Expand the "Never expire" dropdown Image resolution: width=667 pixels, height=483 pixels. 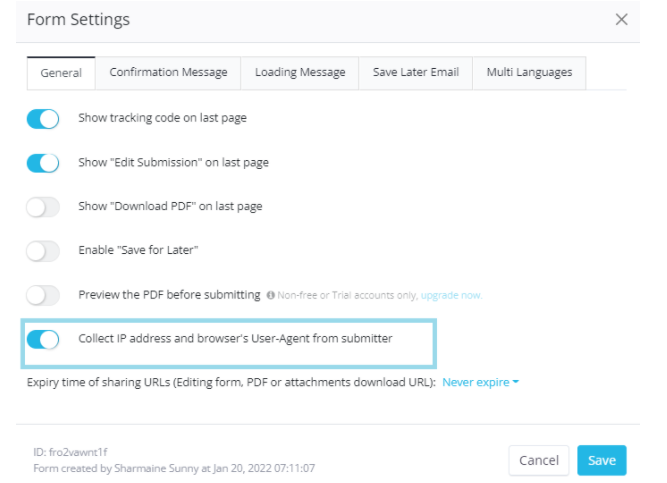pyautogui.click(x=480, y=383)
